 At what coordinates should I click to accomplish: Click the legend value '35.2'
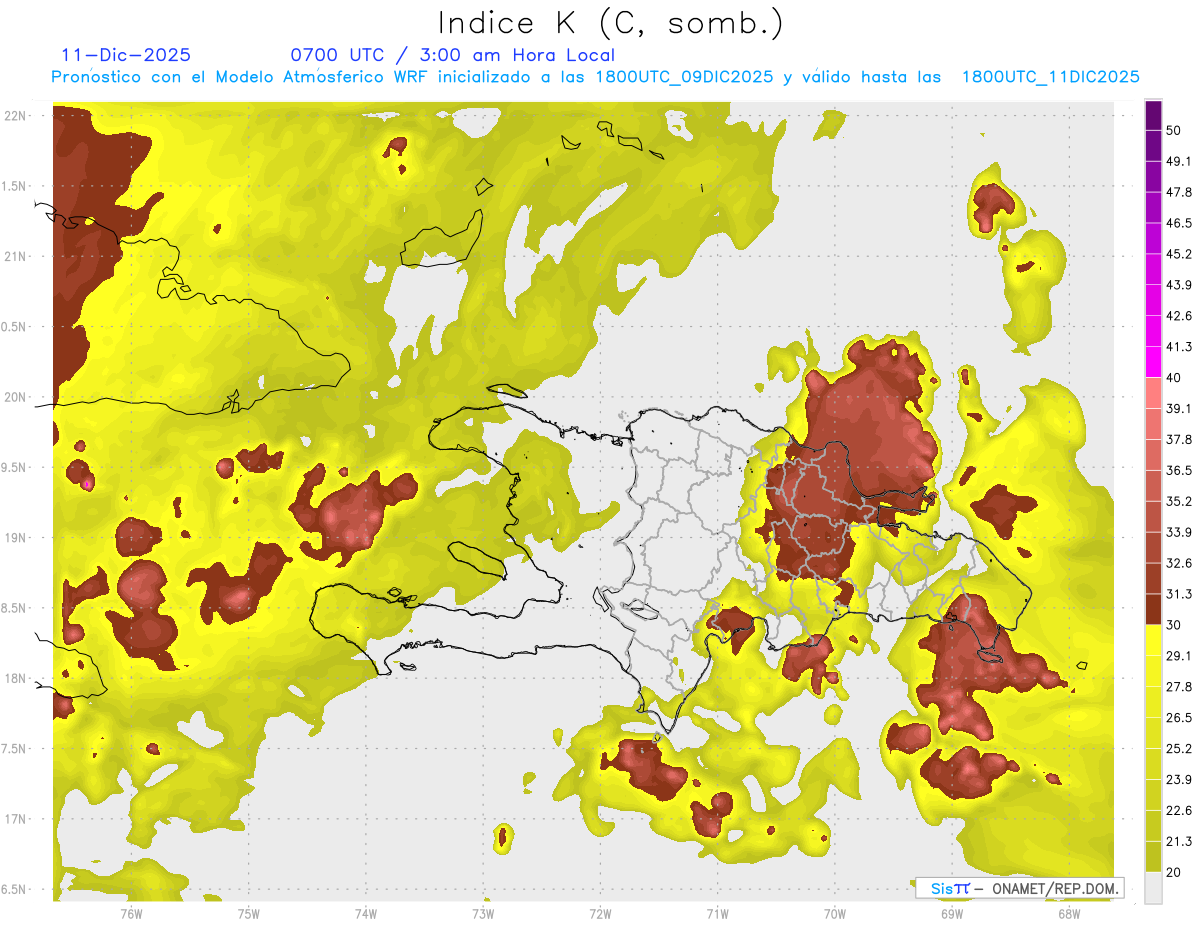pyautogui.click(x=1179, y=501)
